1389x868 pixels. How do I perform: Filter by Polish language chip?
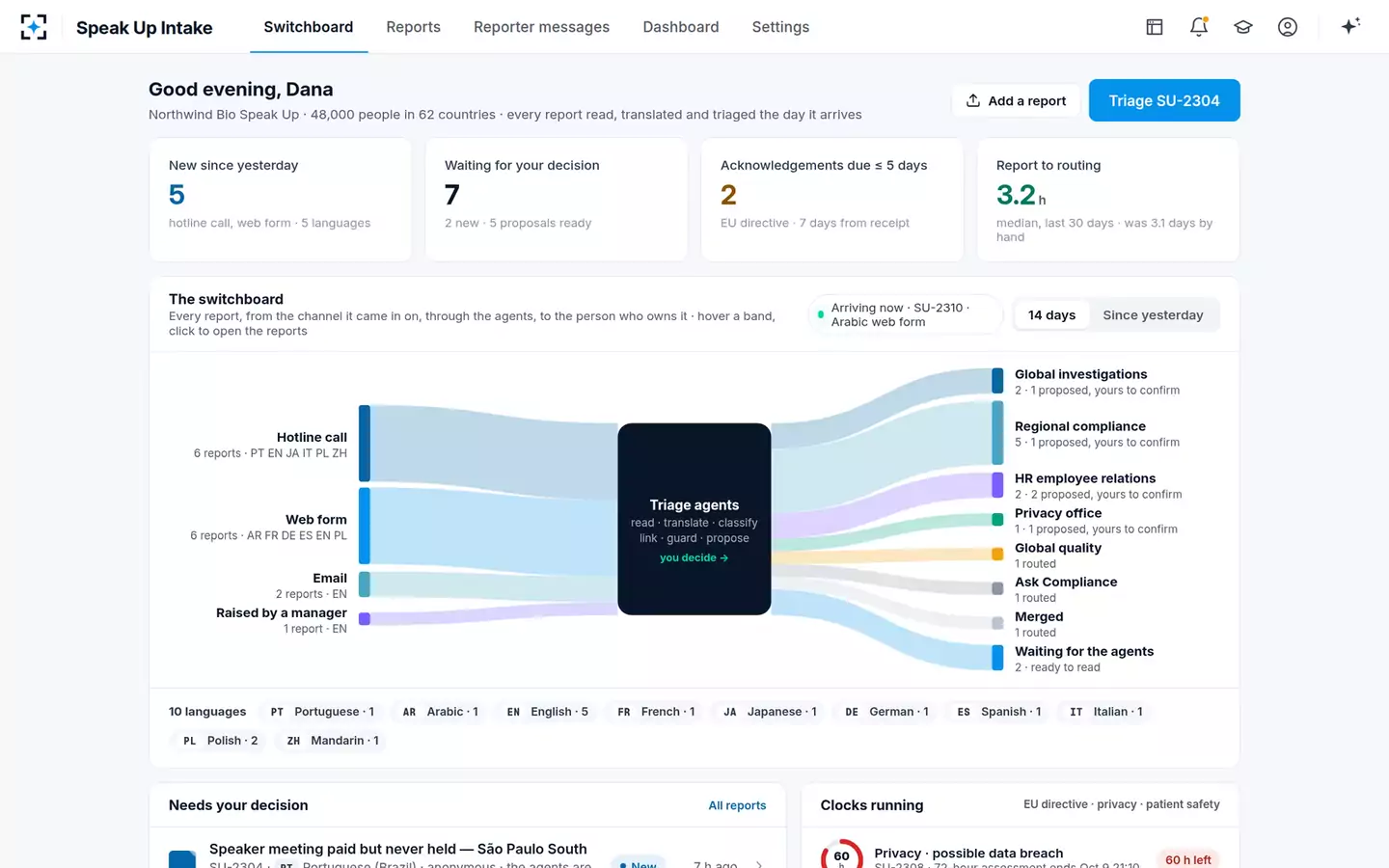click(220, 741)
